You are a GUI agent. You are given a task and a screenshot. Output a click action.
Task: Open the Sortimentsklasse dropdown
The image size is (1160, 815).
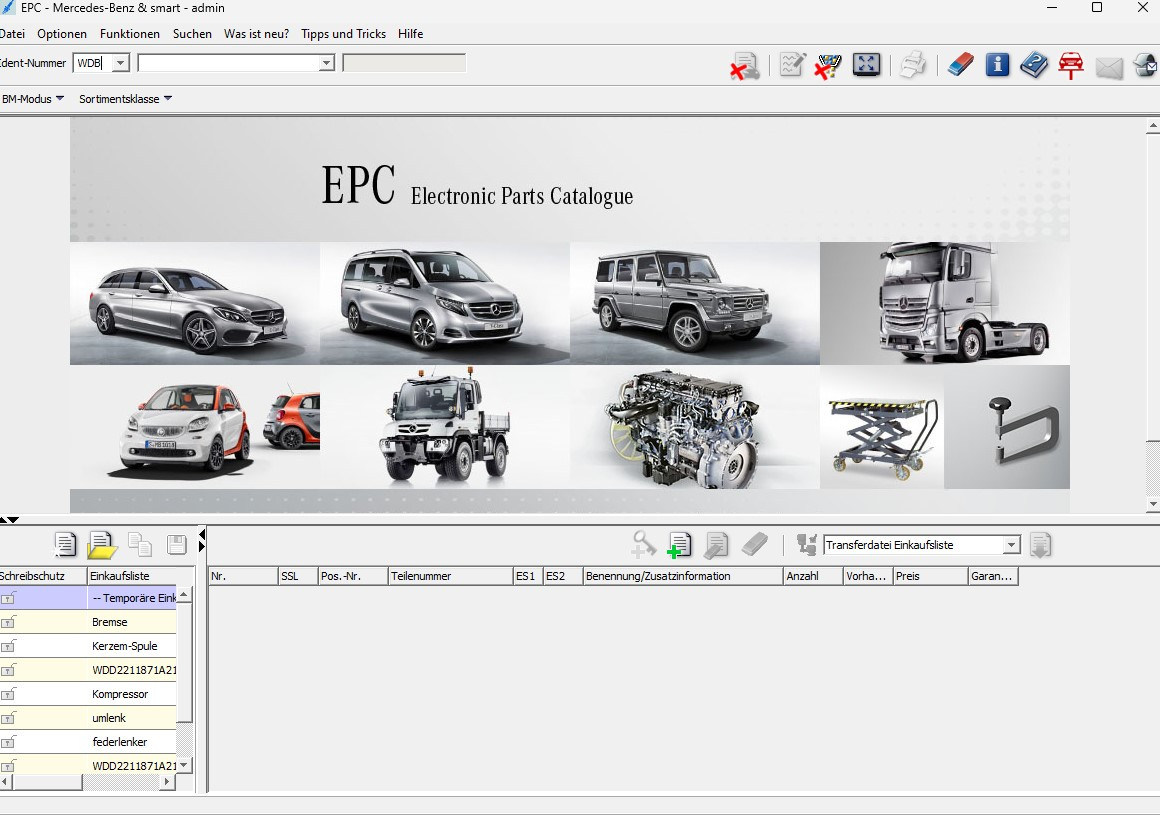(125, 99)
